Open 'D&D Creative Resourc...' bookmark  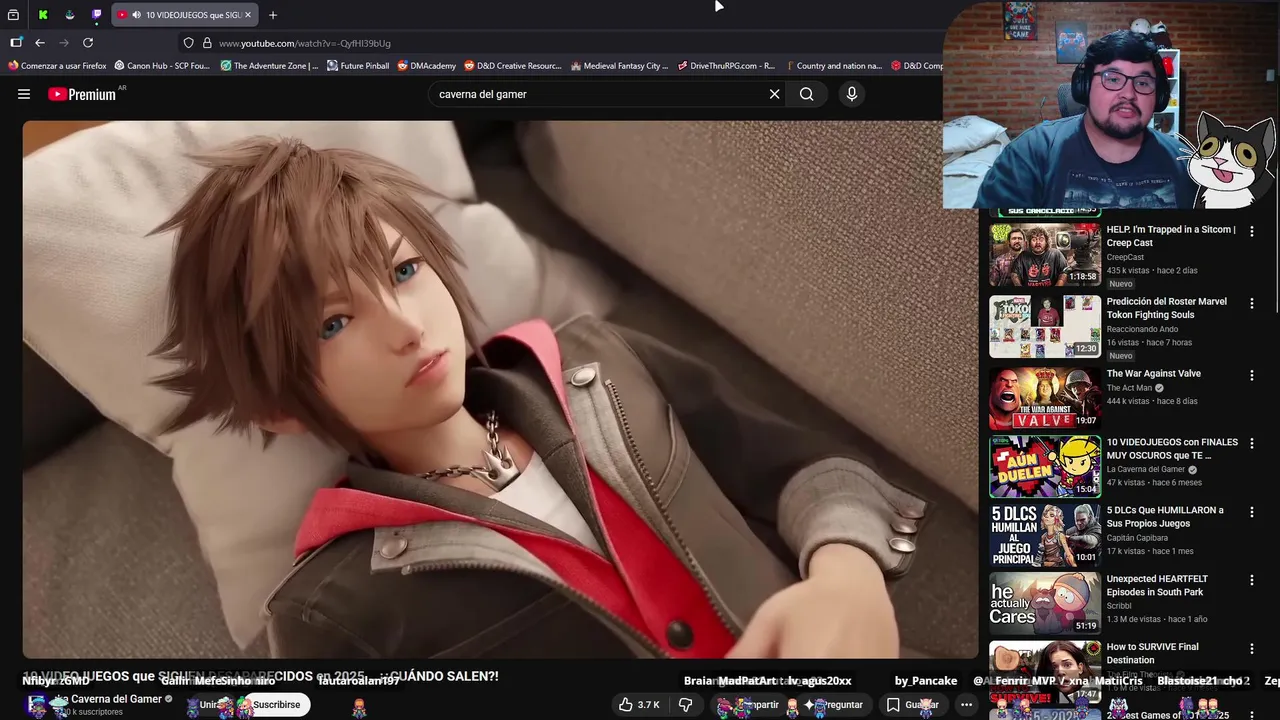pos(513,66)
